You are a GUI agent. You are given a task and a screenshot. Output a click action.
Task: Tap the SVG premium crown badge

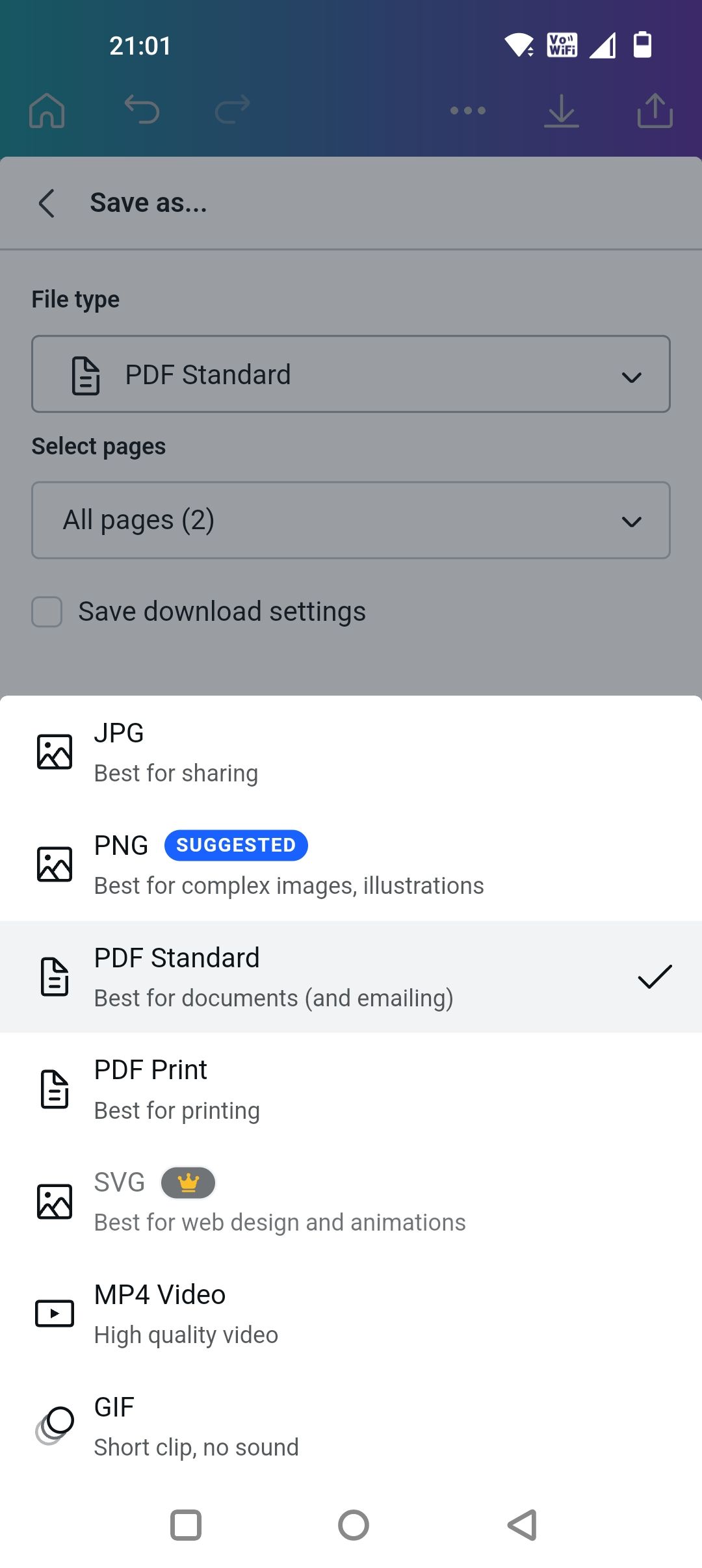(x=188, y=1183)
